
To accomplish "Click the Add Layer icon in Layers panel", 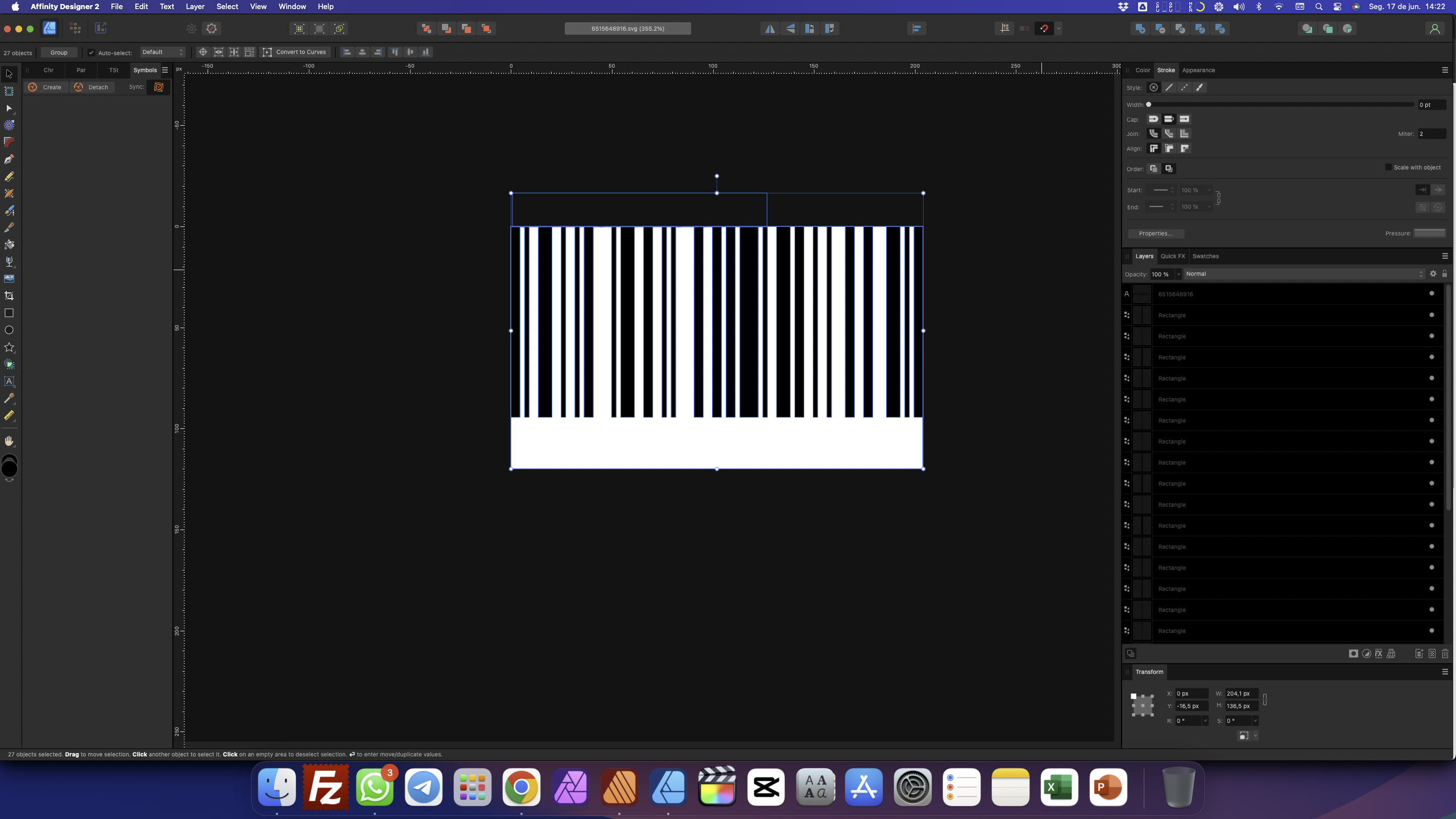I will click(x=1419, y=653).
